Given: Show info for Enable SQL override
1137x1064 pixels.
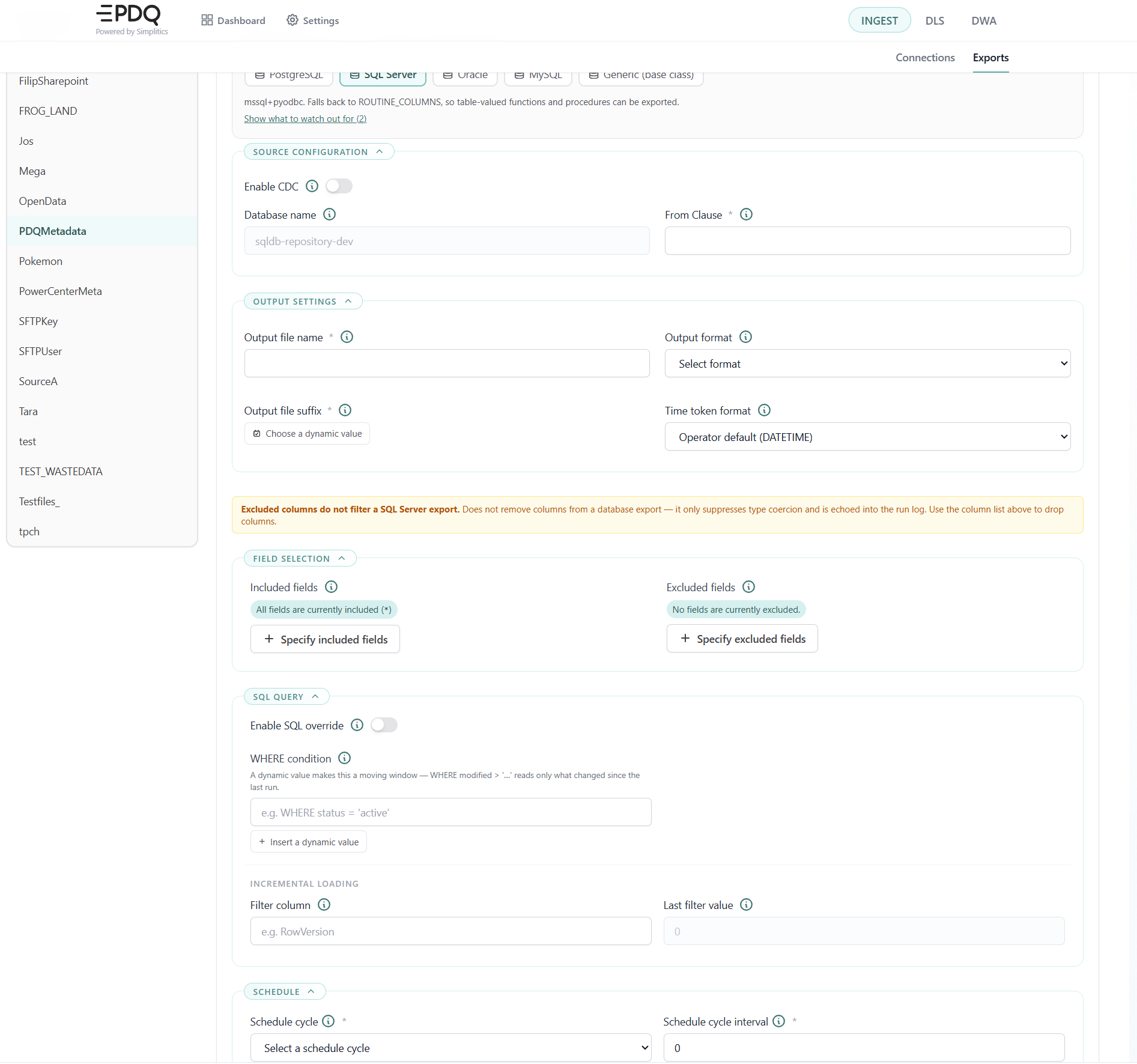Looking at the screenshot, I should tap(357, 725).
